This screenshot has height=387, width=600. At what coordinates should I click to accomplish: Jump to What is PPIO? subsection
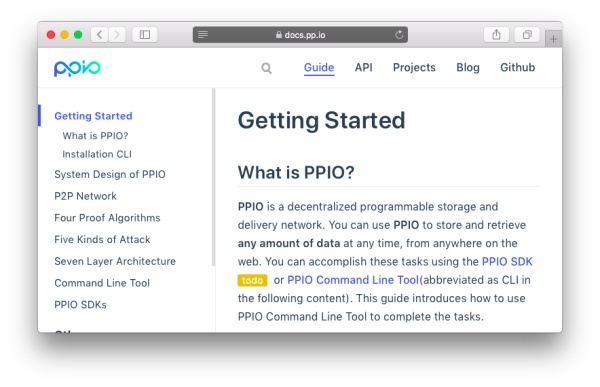click(x=95, y=136)
